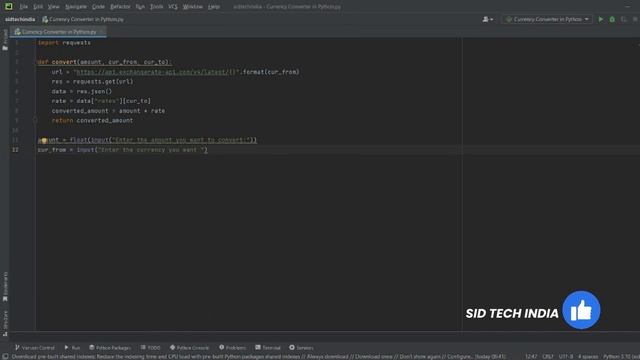Place cursor in the 'import requests' line
Viewport: 640px width, 360px height.
[x=64, y=42]
